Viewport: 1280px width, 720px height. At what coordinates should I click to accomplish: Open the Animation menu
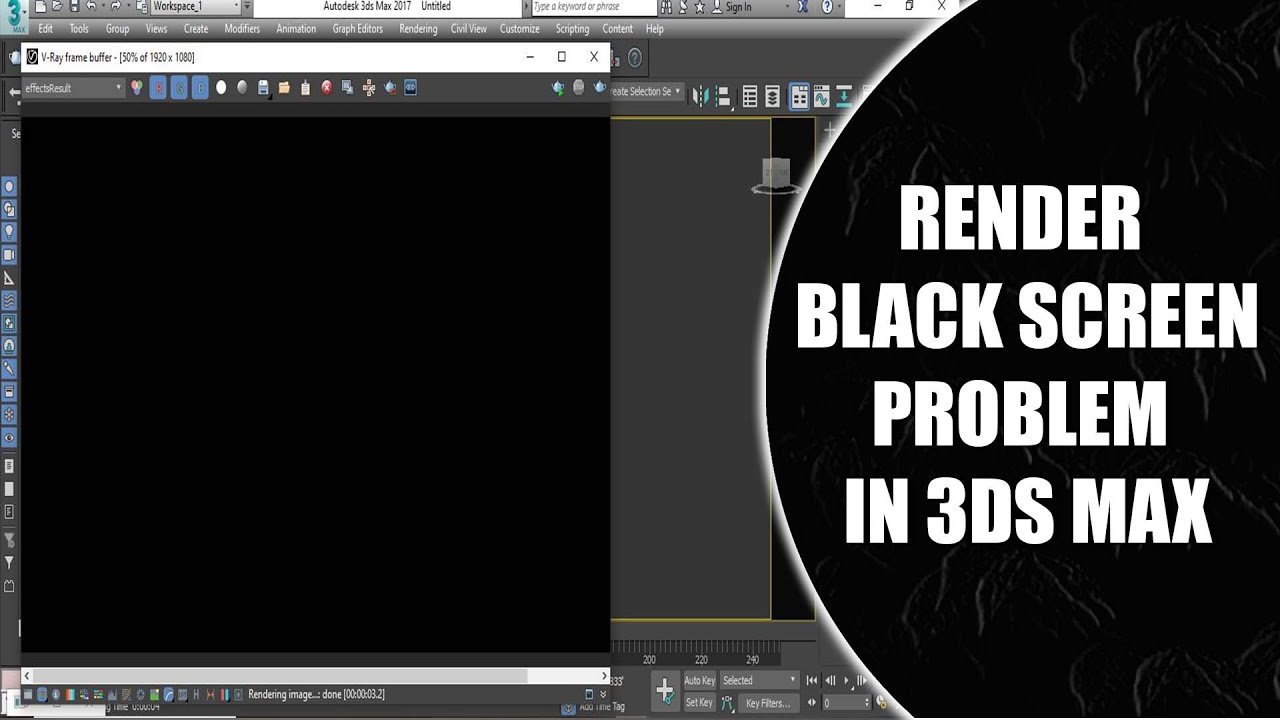click(x=296, y=29)
